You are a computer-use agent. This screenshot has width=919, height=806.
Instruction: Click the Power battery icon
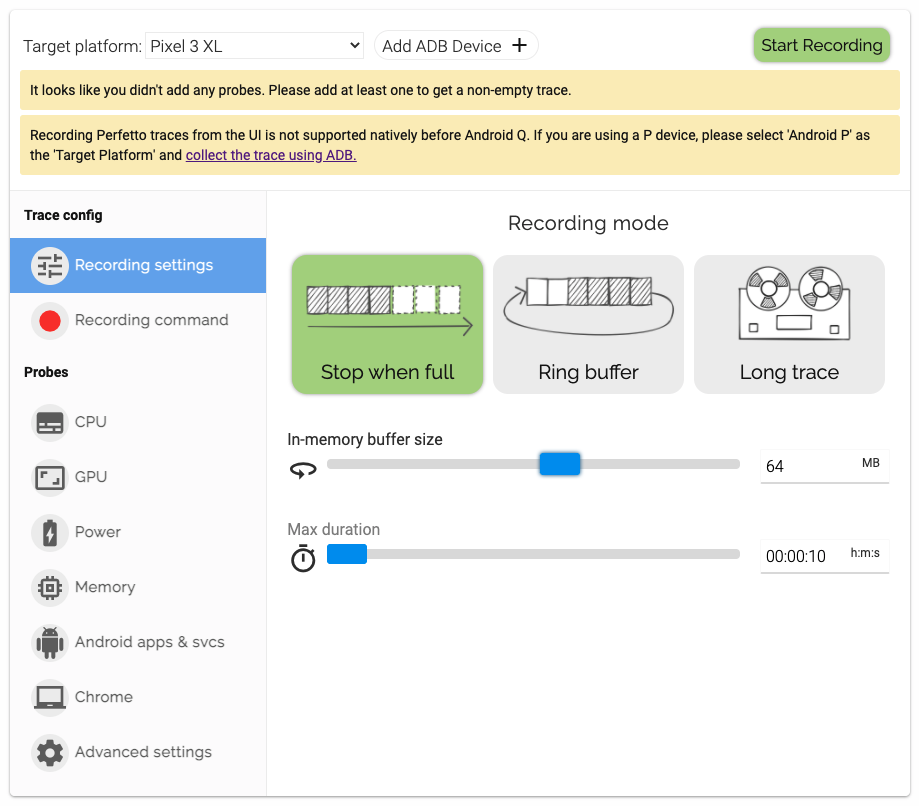coord(50,533)
